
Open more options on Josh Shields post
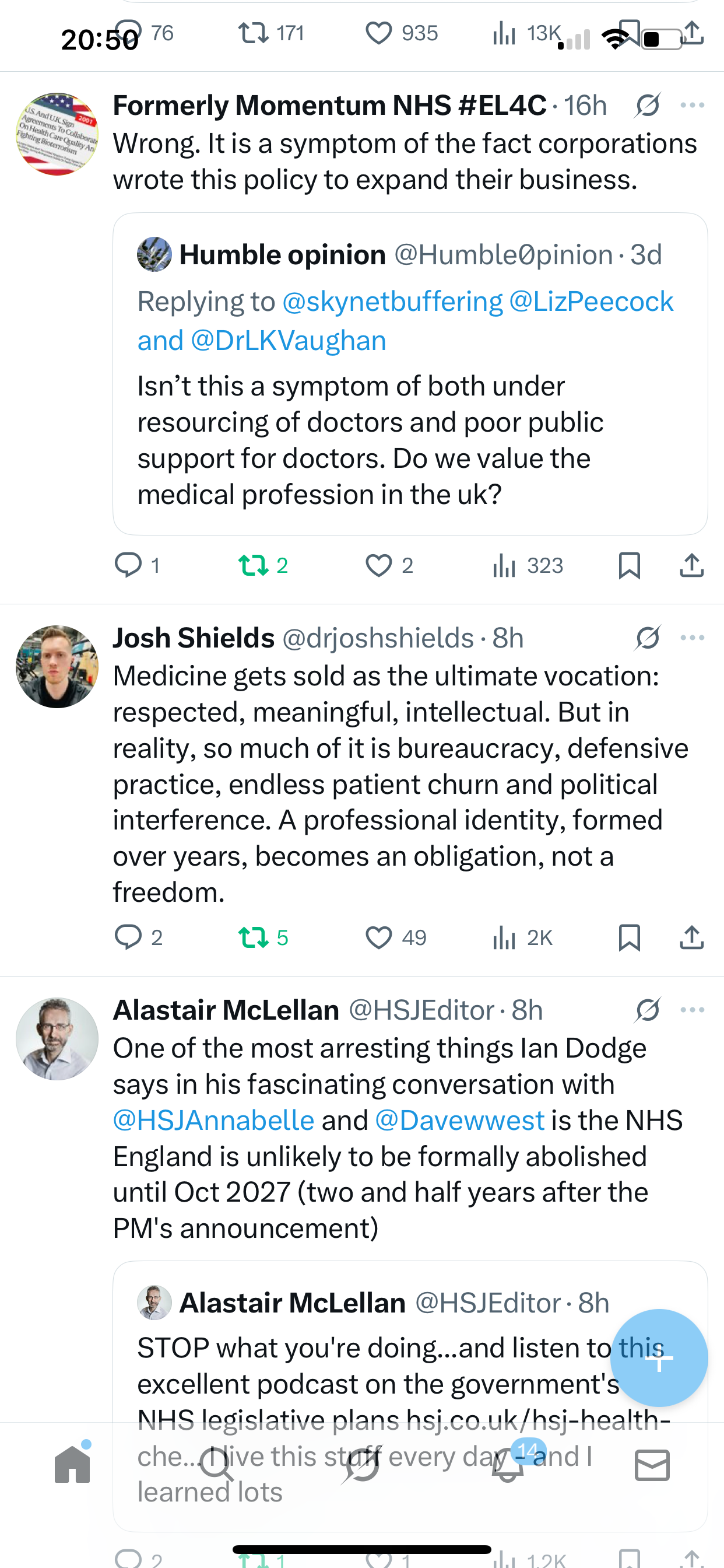click(x=693, y=638)
